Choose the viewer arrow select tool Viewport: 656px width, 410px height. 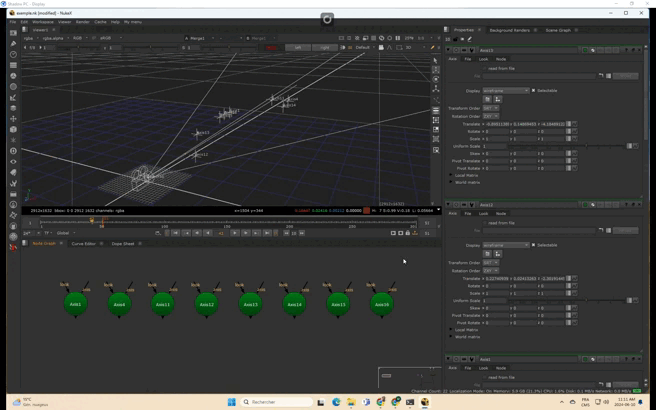coord(436,60)
